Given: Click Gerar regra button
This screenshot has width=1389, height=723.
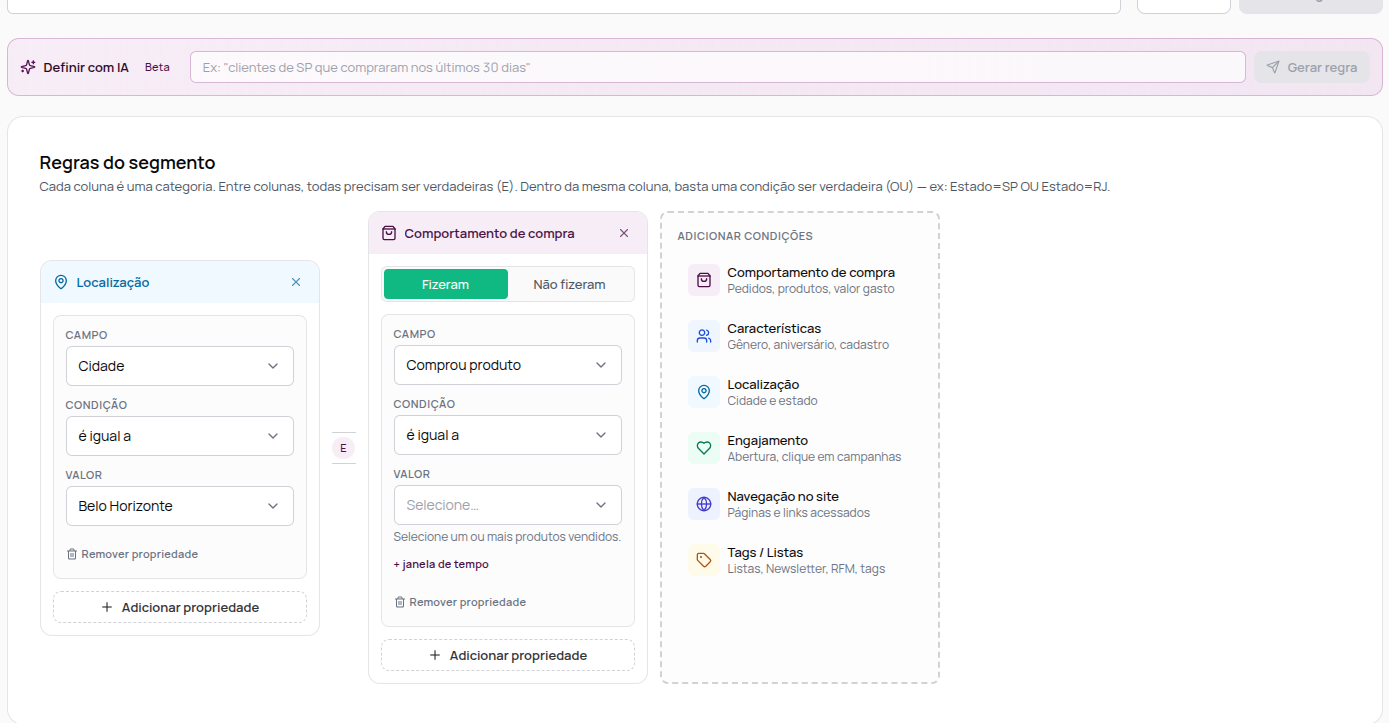Looking at the screenshot, I should click(x=1312, y=67).
